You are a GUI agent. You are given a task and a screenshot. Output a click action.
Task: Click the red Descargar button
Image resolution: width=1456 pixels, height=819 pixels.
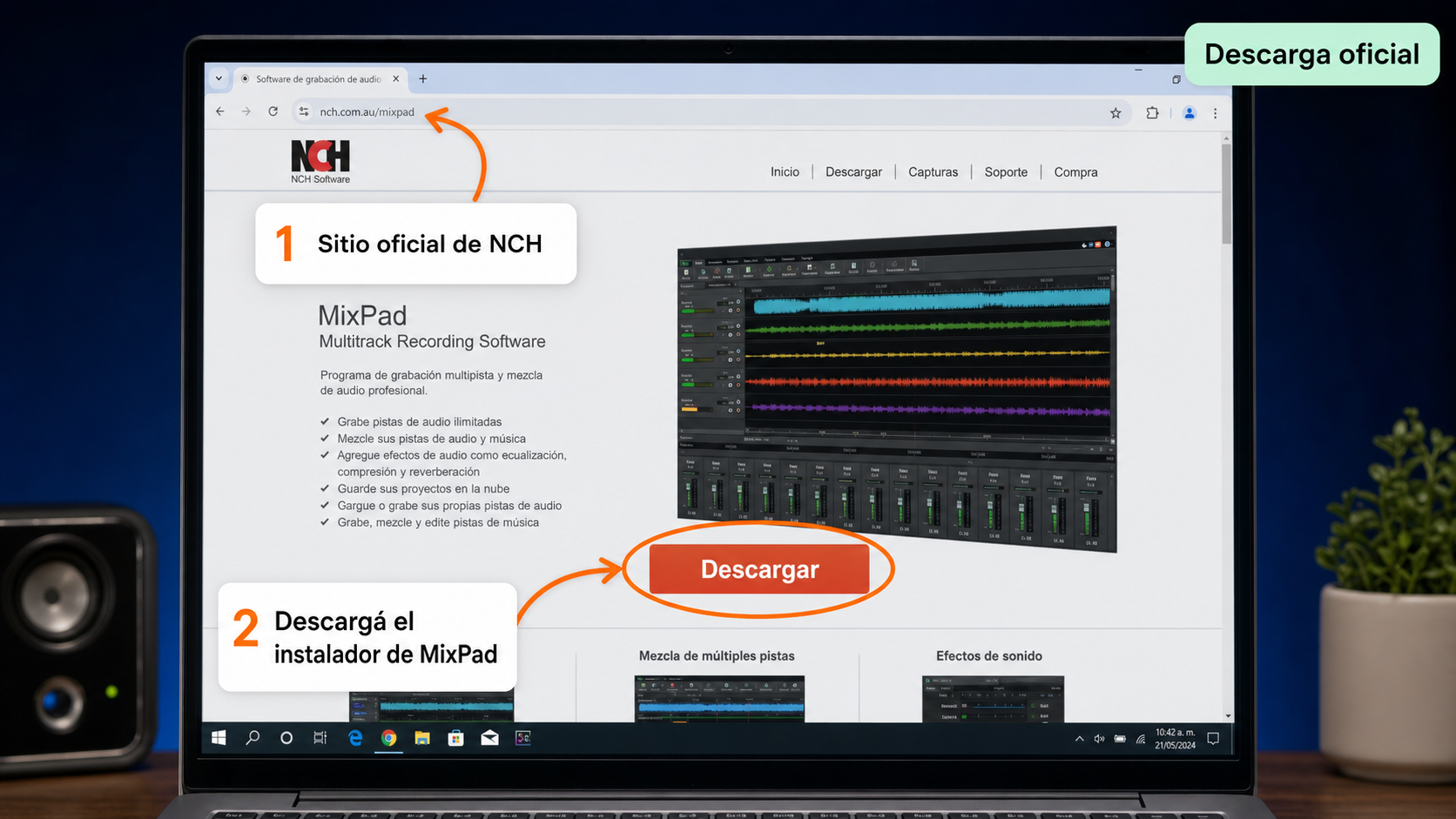(759, 569)
